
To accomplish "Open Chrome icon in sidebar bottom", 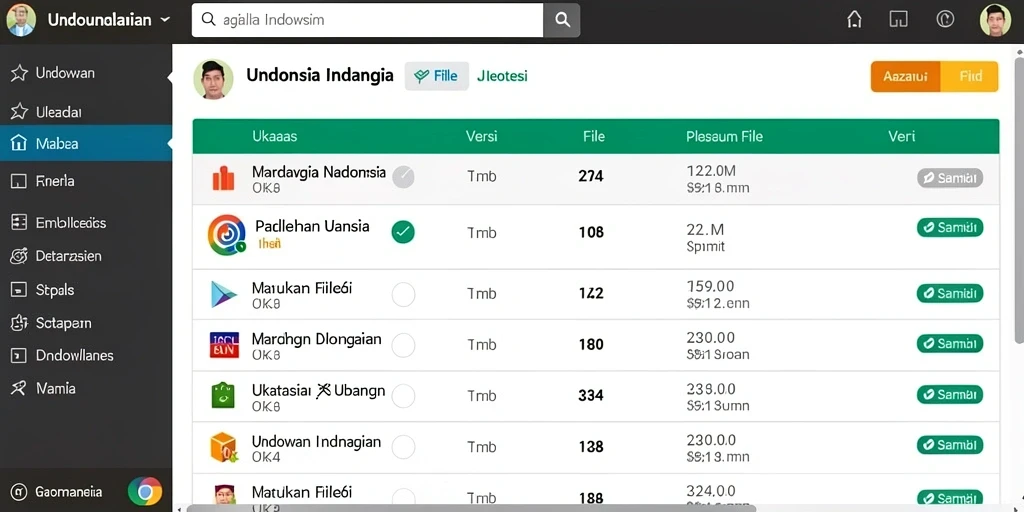I will [144, 491].
